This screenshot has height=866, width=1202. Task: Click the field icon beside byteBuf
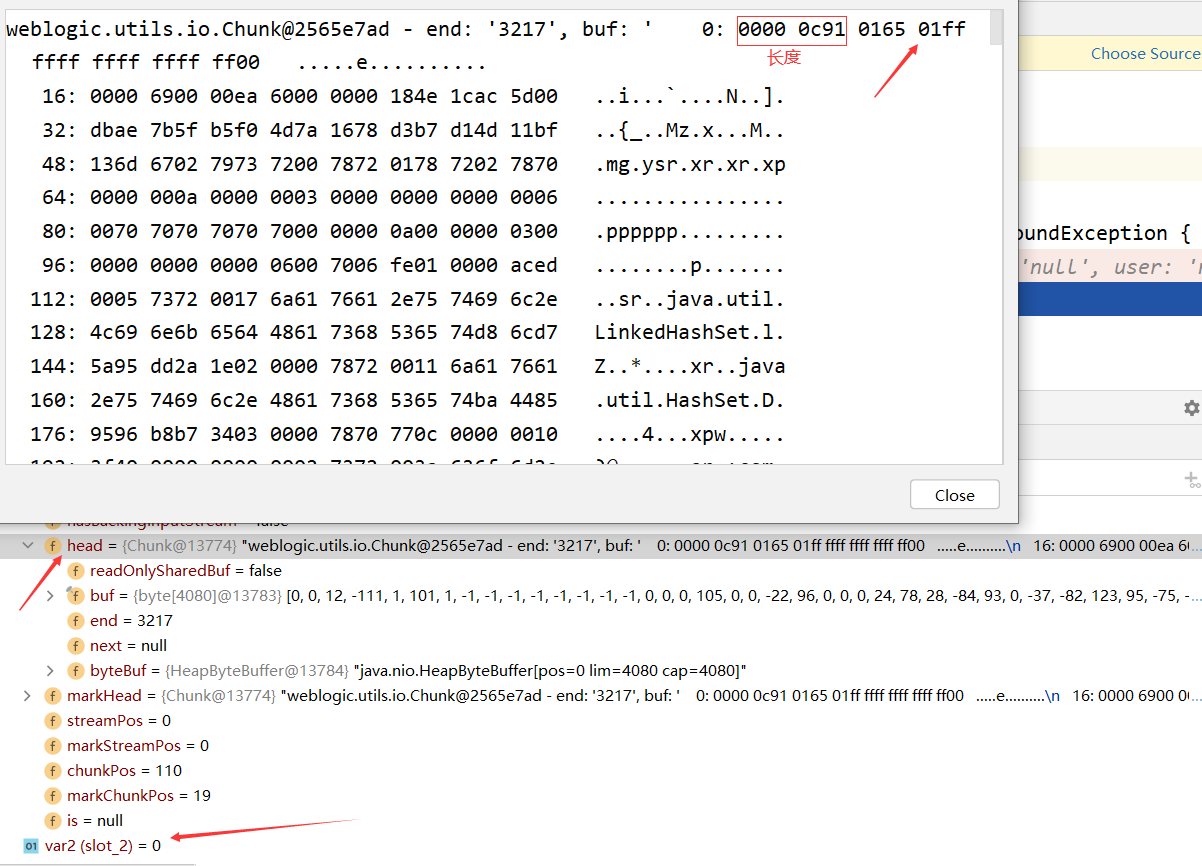75,671
